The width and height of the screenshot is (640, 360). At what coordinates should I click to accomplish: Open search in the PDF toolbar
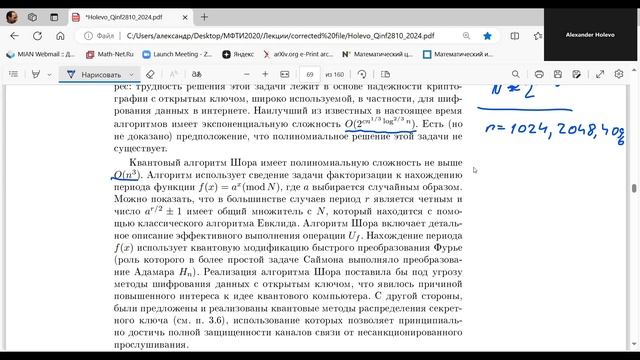[x=516, y=74]
